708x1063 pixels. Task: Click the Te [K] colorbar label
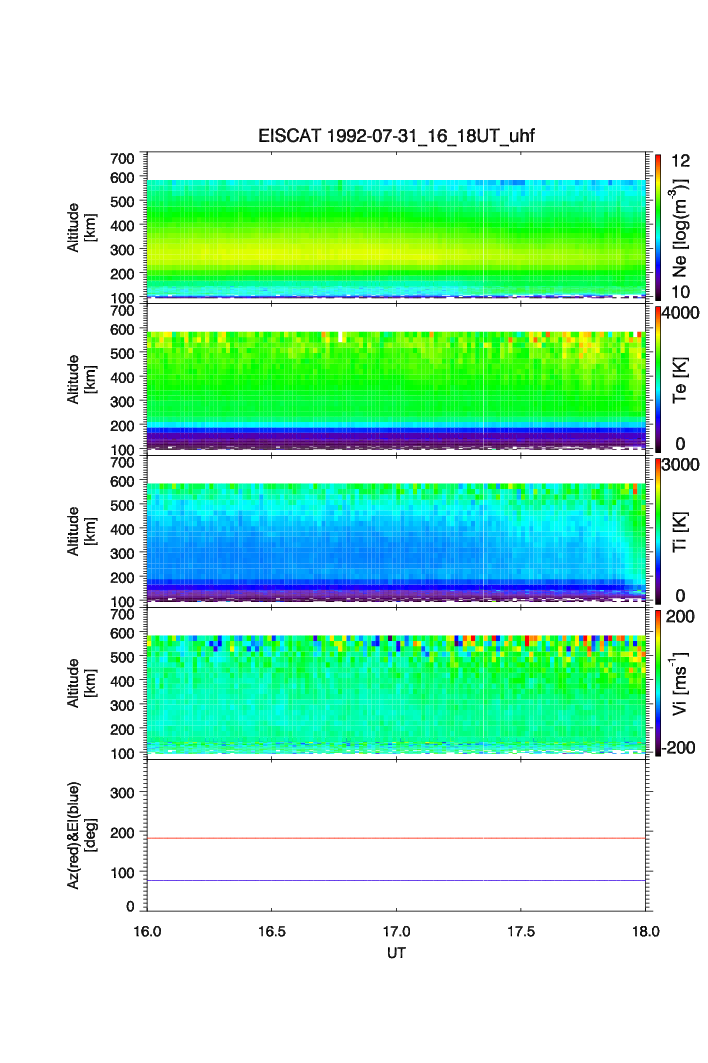[680, 380]
